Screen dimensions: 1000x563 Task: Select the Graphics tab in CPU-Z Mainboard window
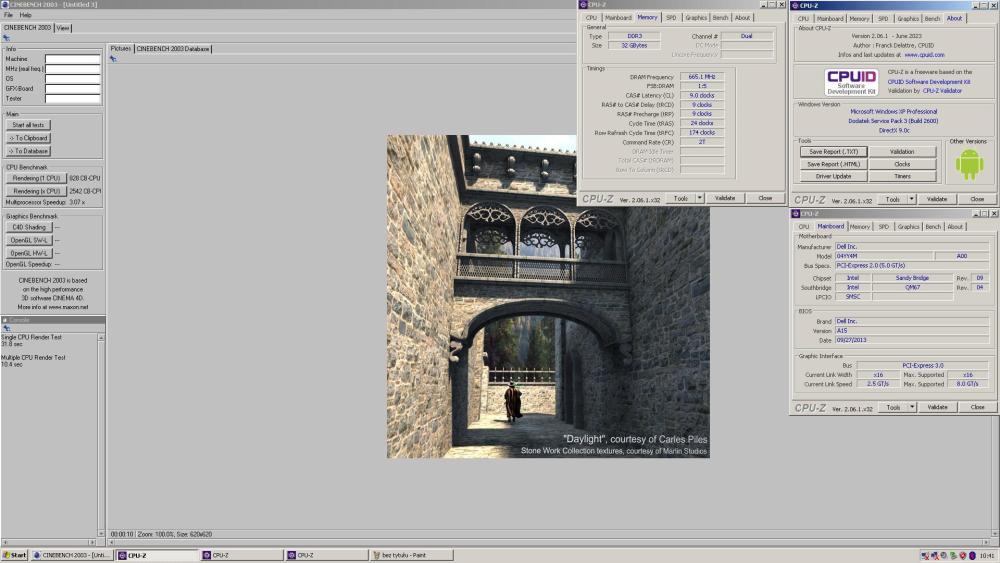coord(908,226)
